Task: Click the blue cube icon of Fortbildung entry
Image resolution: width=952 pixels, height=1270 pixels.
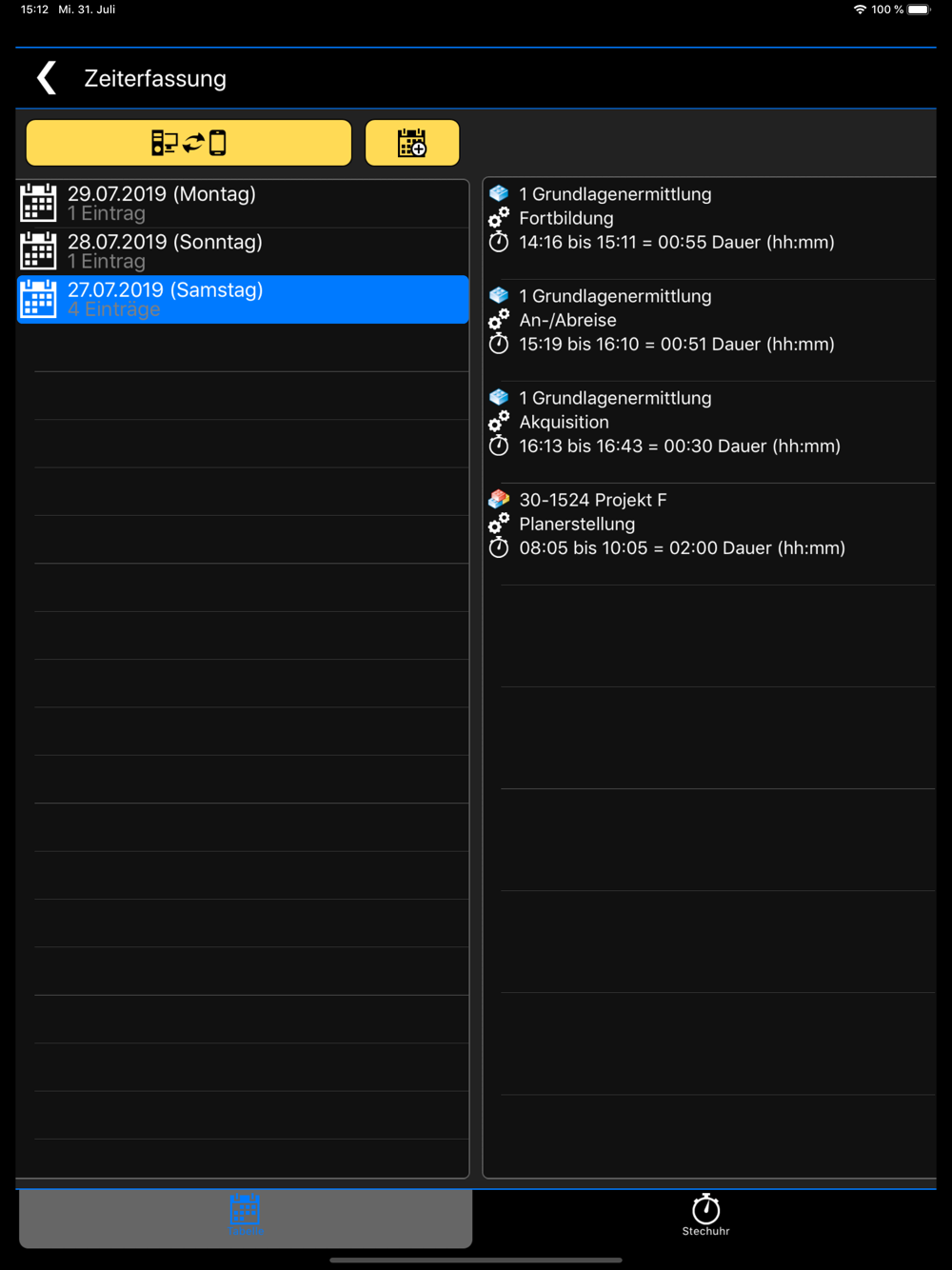Action: (499, 193)
